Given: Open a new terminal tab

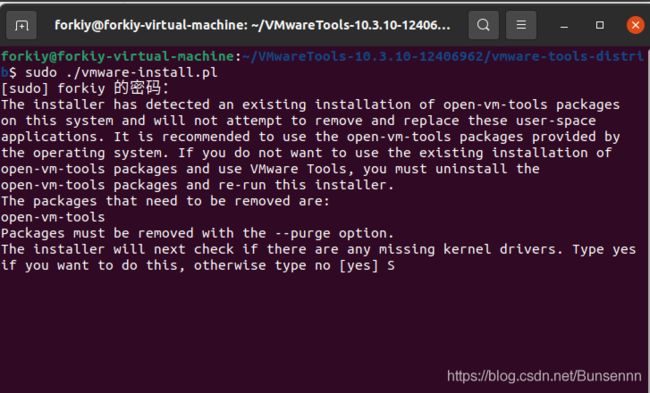Looking at the screenshot, I should 21,25.
